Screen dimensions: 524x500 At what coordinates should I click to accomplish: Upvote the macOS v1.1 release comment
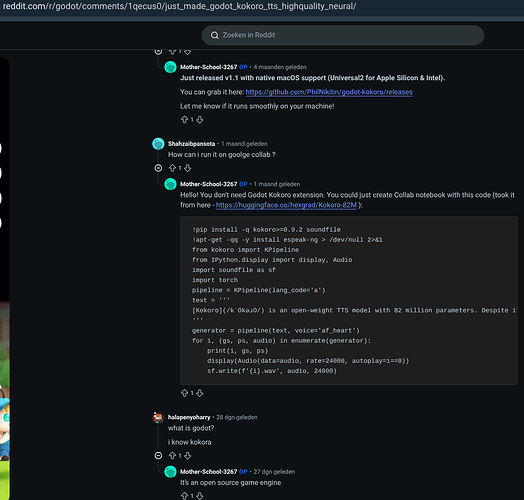click(x=184, y=120)
